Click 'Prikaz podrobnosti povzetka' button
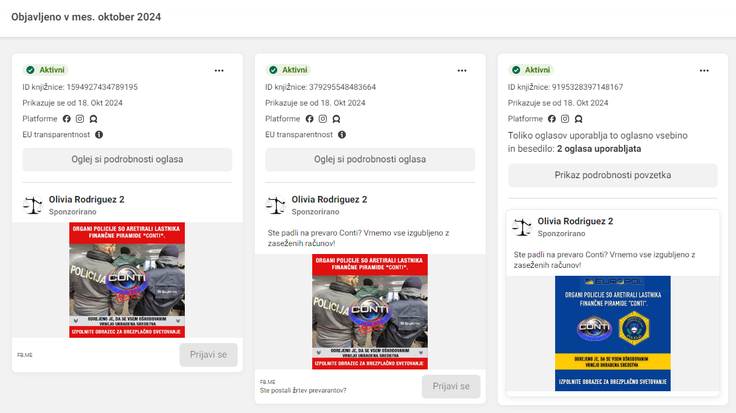The width and height of the screenshot is (736, 413). tap(613, 175)
